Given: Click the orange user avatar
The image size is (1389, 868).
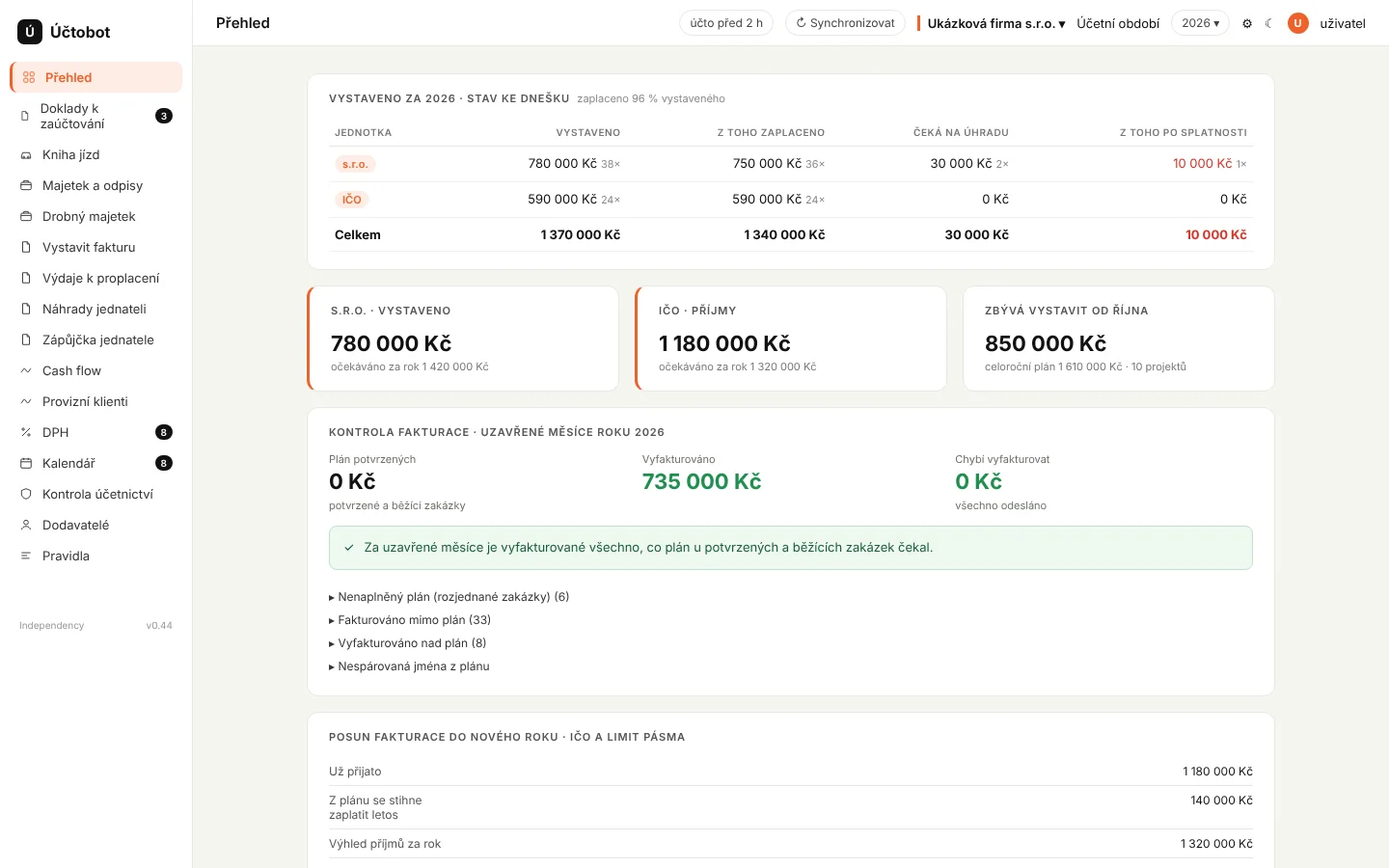Looking at the screenshot, I should (1298, 23).
